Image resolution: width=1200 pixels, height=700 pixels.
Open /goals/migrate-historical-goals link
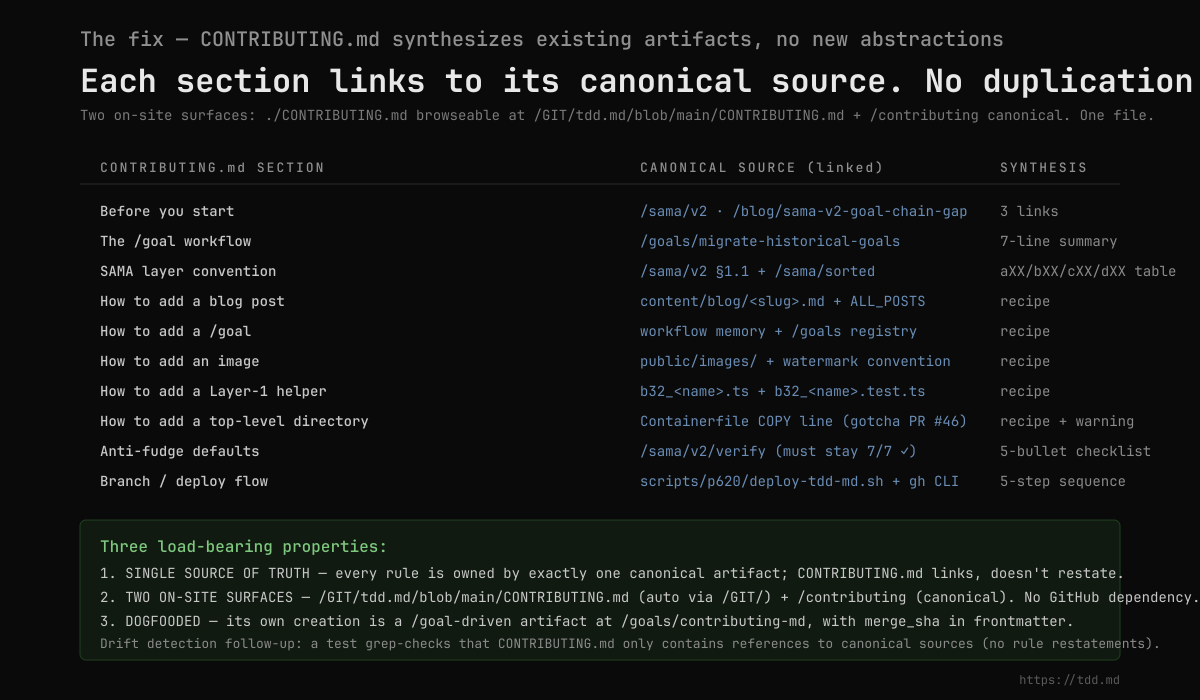coord(770,241)
